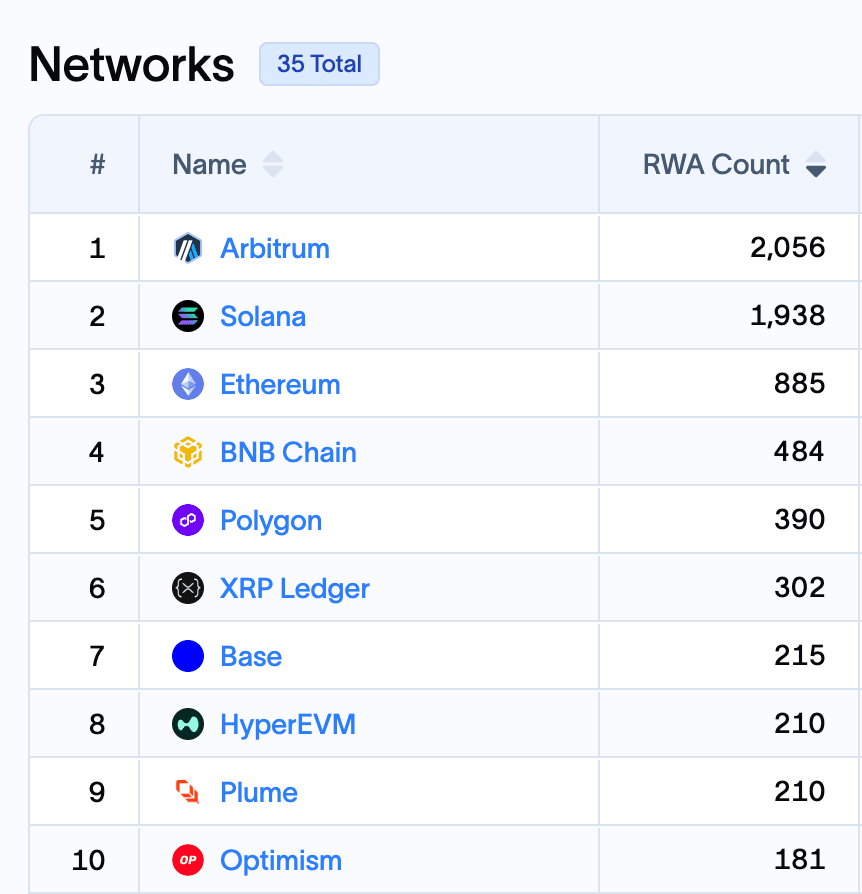Select the 390 RWA count cell
Viewport: 862px width, 894px height.
(730, 520)
